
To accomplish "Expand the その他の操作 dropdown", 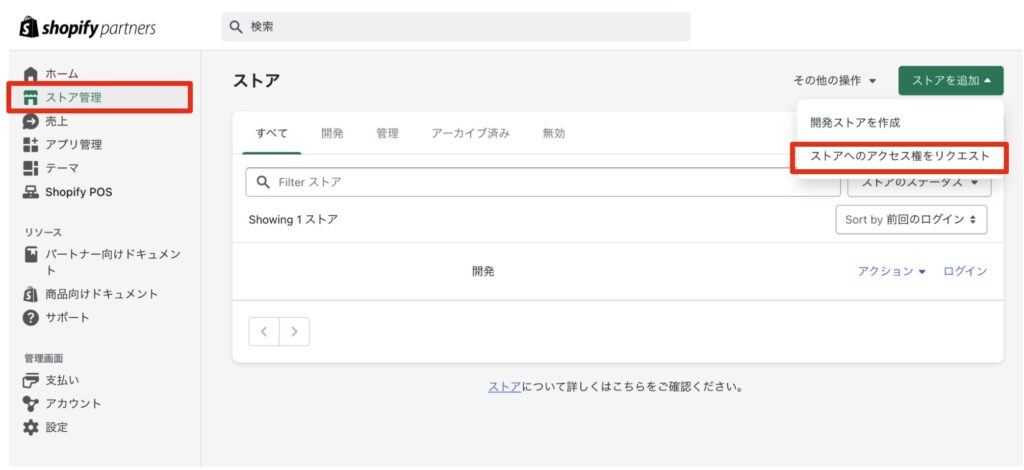I will (x=835, y=81).
